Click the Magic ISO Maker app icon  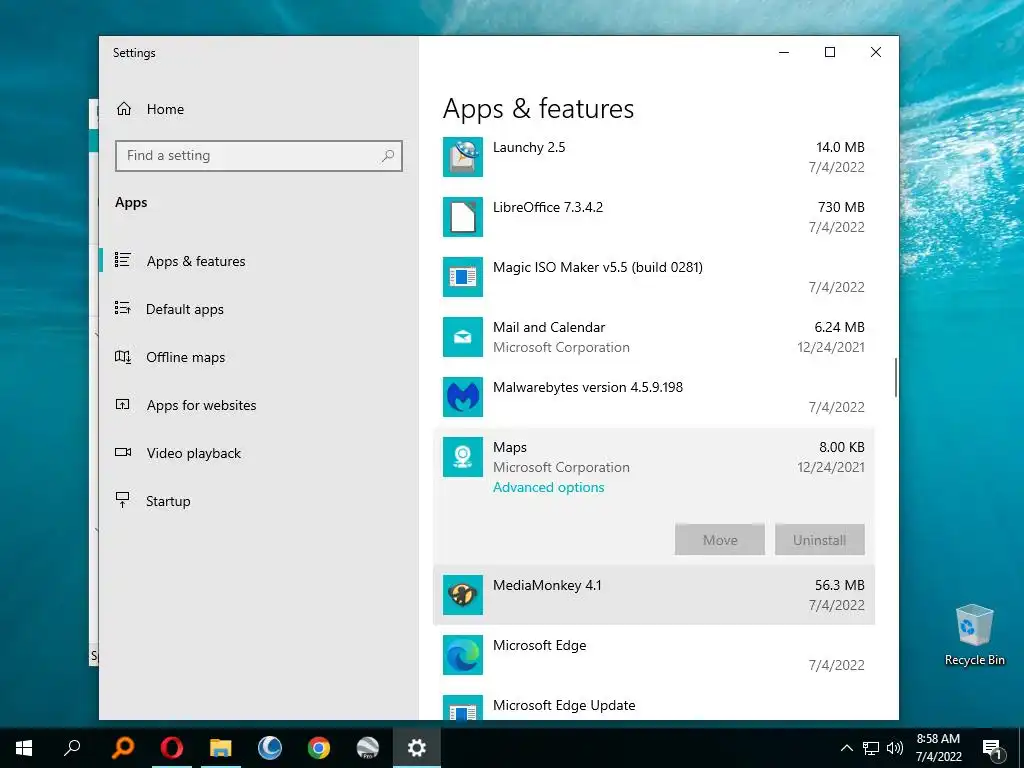[x=462, y=277]
